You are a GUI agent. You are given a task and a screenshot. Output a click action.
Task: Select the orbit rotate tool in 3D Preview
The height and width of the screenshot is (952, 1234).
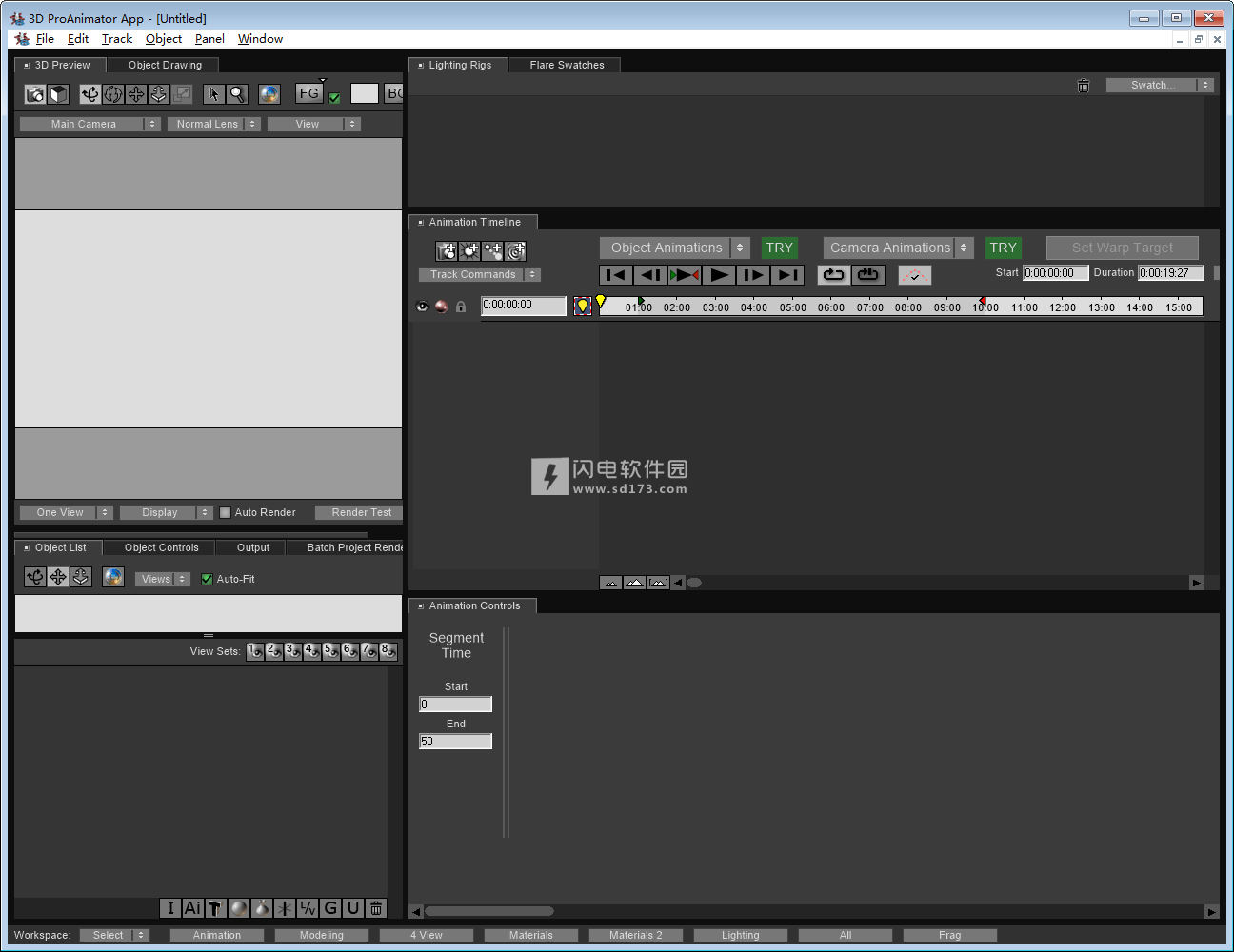[x=90, y=94]
